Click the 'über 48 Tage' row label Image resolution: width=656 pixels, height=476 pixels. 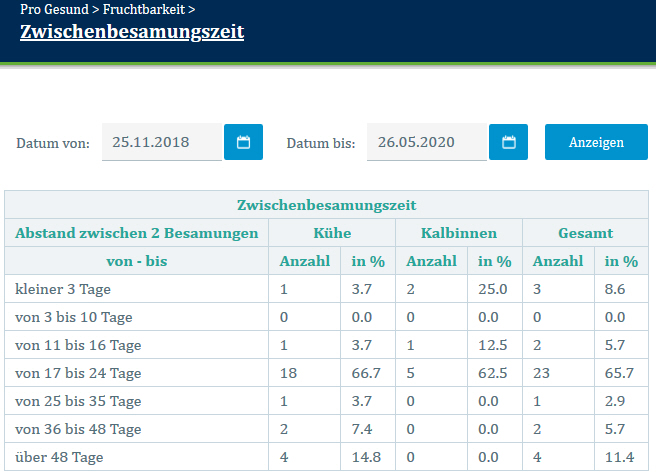pyautogui.click(x=58, y=457)
